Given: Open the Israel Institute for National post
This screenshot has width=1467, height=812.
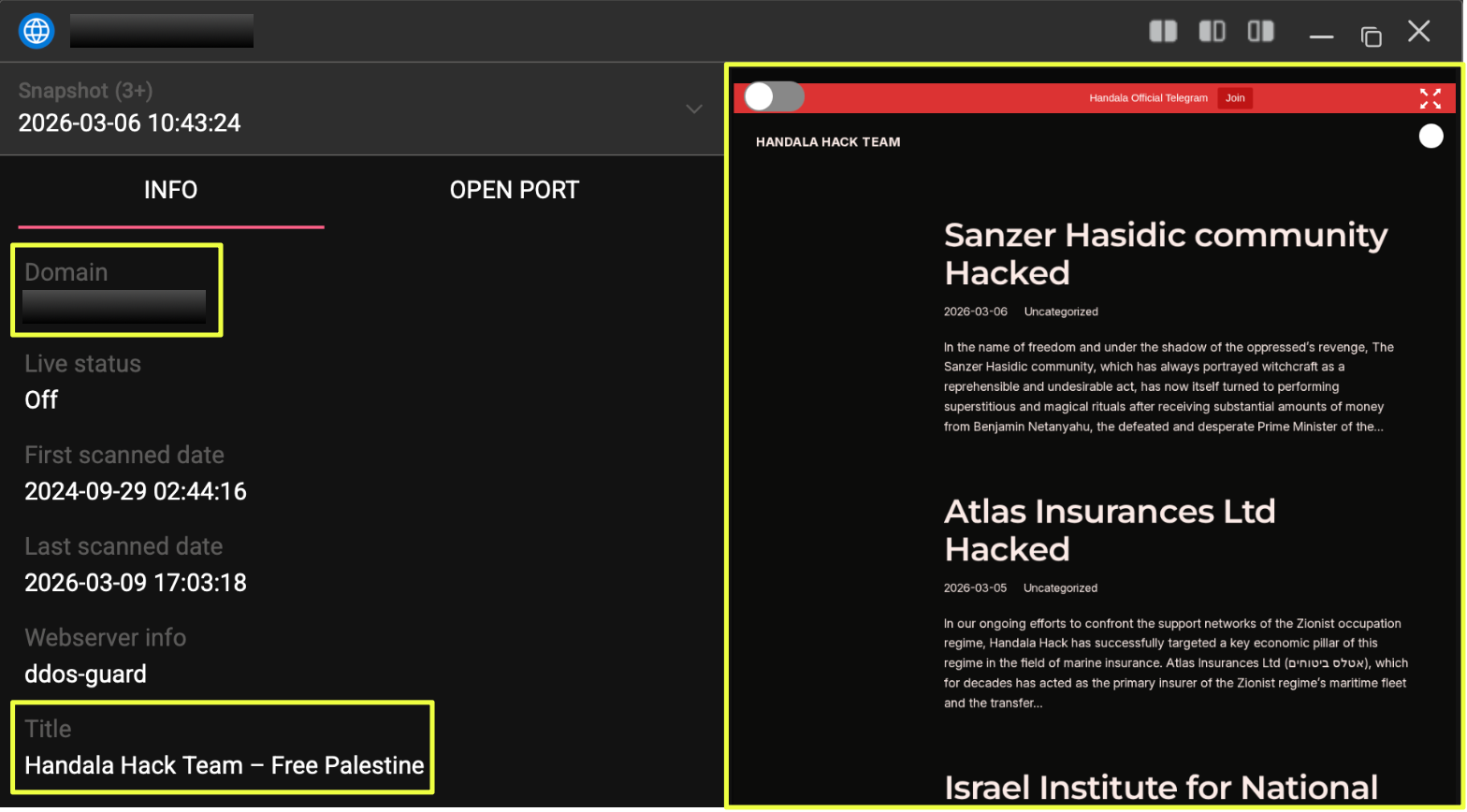Looking at the screenshot, I should click(1160, 788).
